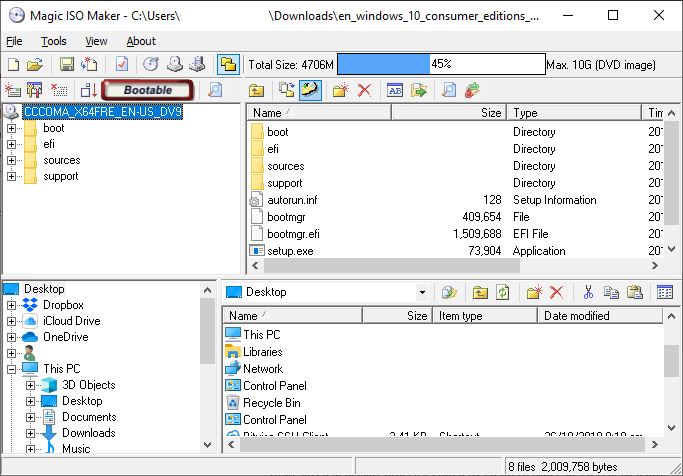Click the red X delete icon in ISO pane
The width and height of the screenshot is (683, 476).
tap(365, 90)
